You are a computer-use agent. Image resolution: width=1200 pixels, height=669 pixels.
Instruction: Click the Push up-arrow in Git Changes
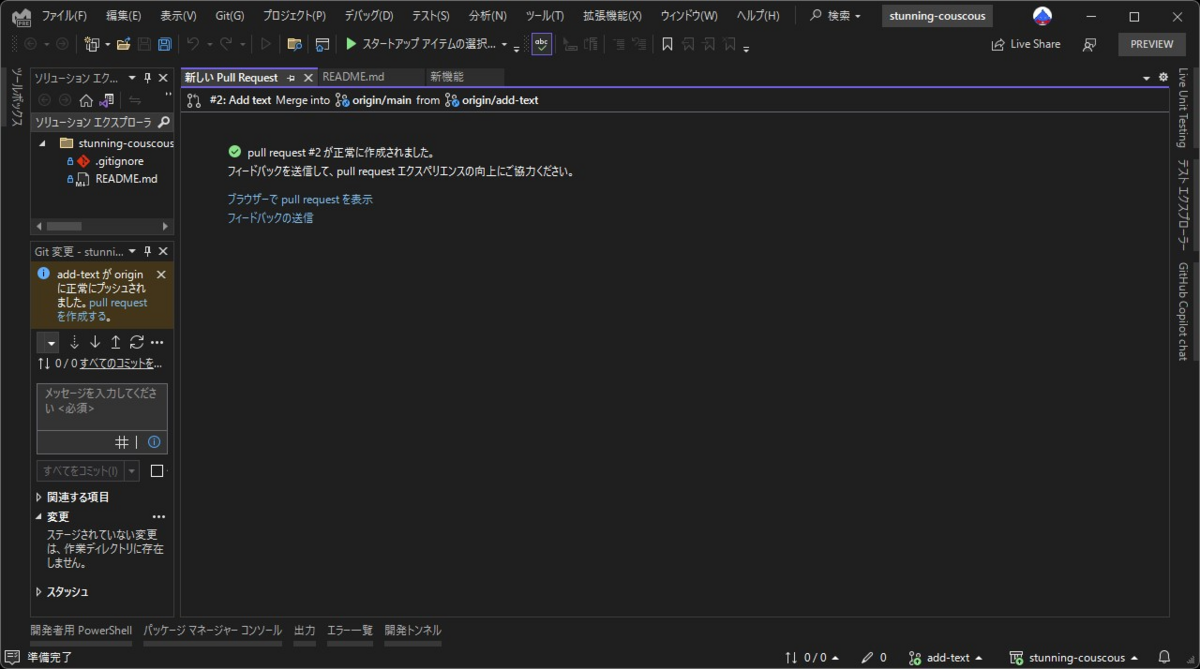tap(115, 342)
